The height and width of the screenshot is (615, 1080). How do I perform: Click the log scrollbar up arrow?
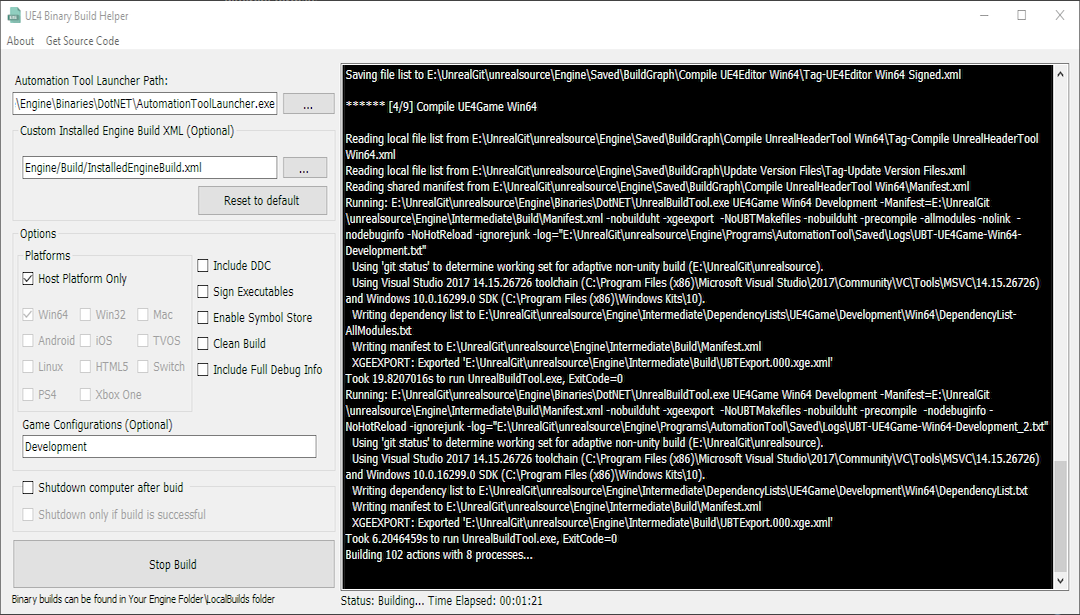[1061, 74]
